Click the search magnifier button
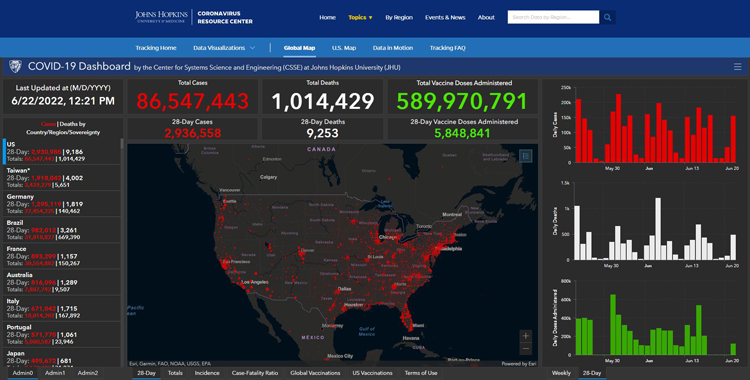The width and height of the screenshot is (750, 380). [x=607, y=17]
